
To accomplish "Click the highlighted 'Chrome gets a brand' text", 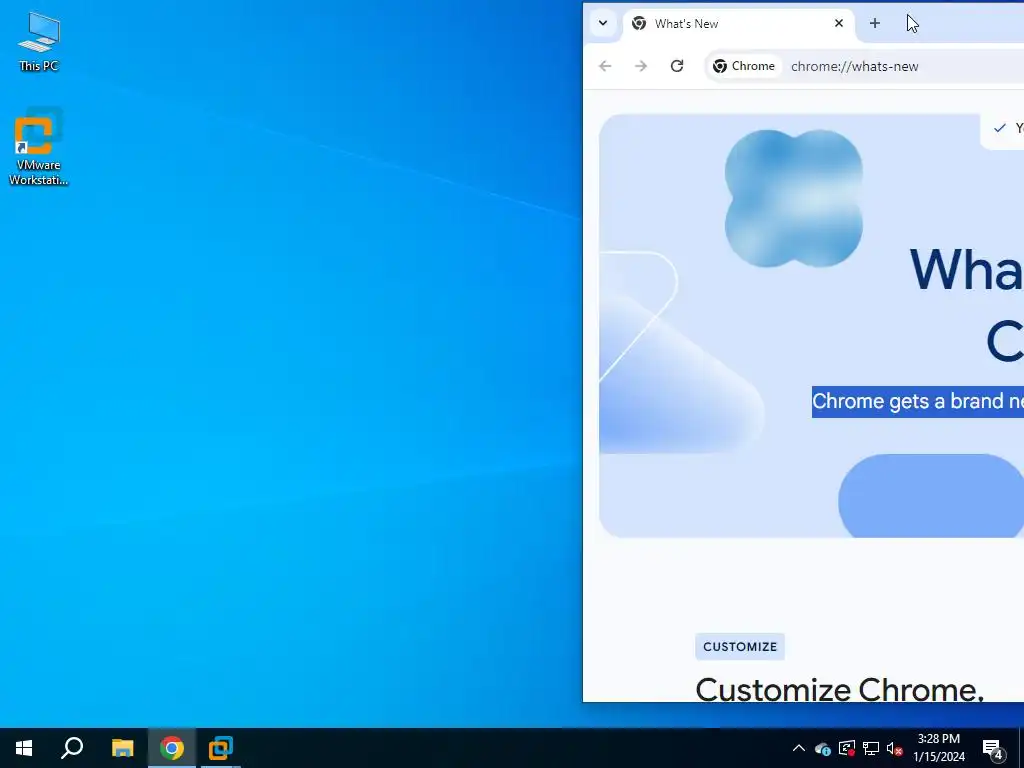I will point(918,401).
